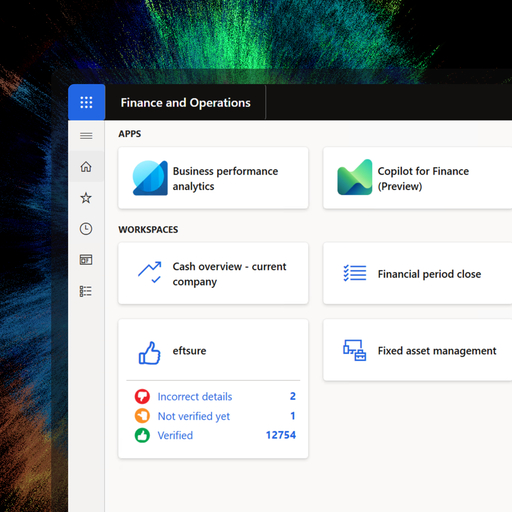Click the orange Not verified yet icon
The image size is (512, 512).
coord(142,416)
